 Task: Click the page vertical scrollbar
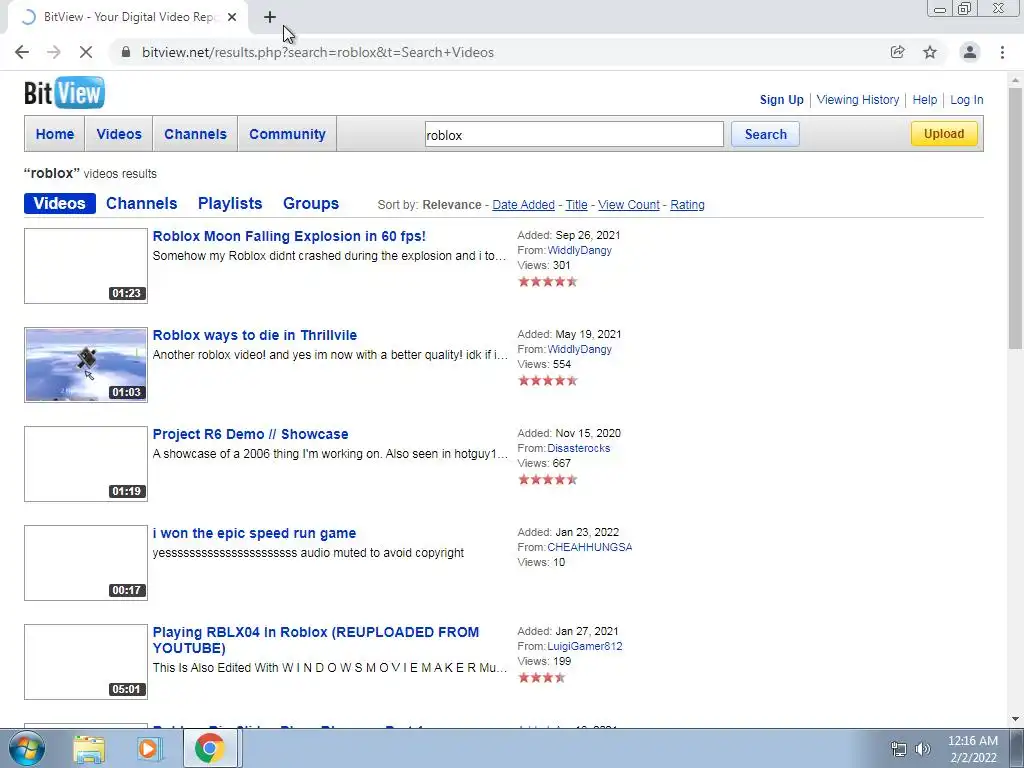pyautogui.click(x=1016, y=219)
